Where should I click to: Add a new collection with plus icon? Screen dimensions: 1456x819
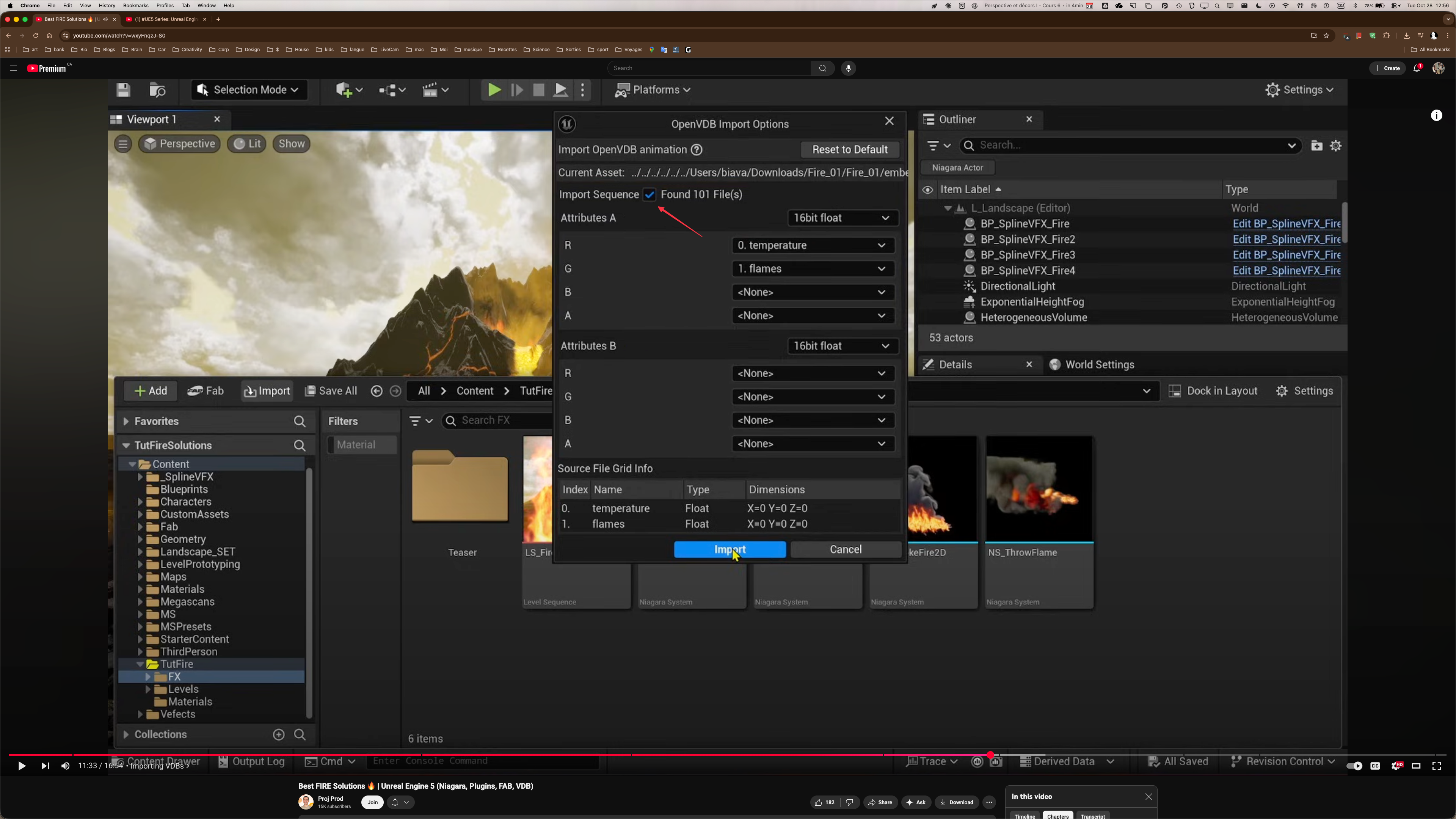tap(279, 735)
